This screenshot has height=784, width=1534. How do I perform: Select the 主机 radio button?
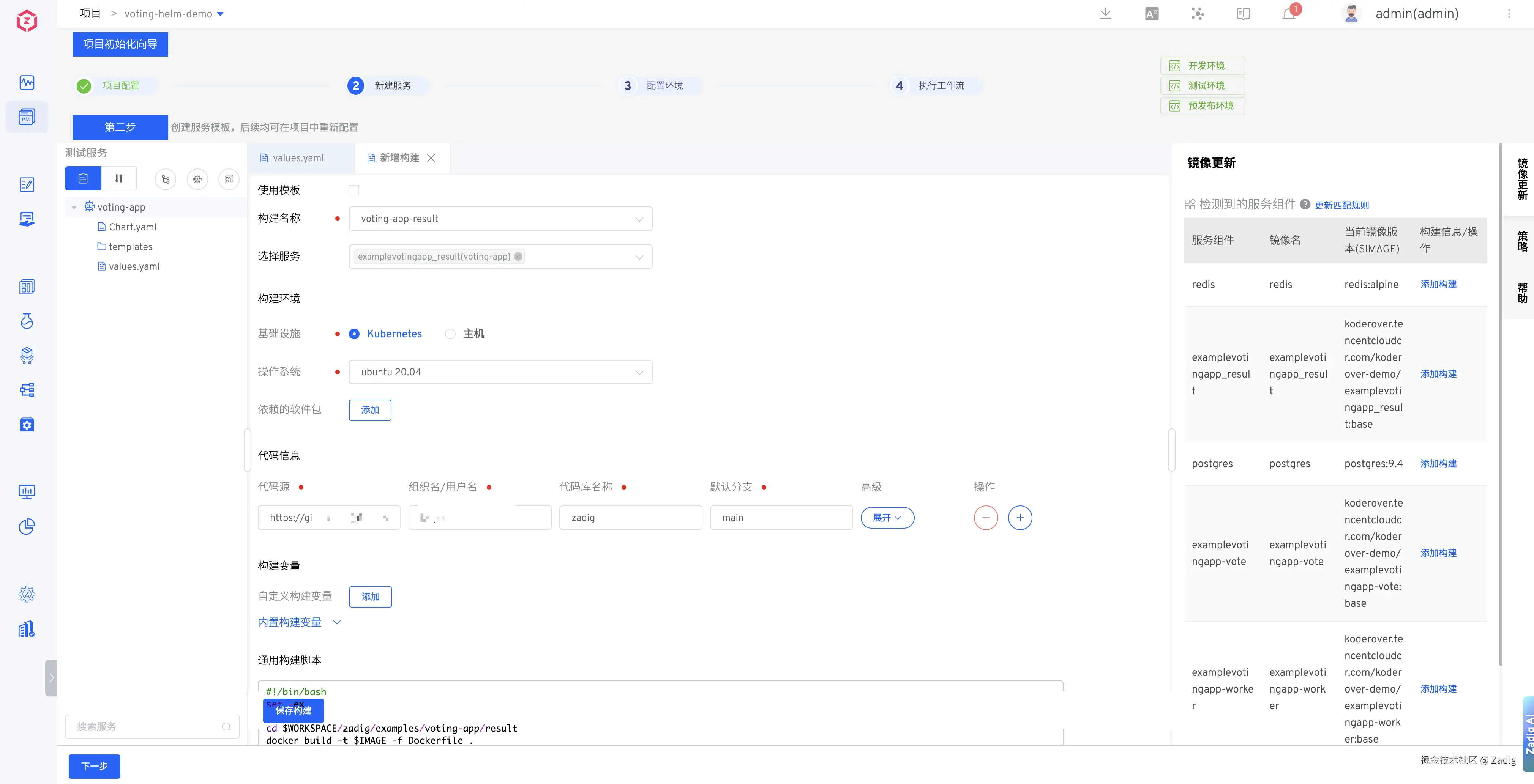(450, 334)
